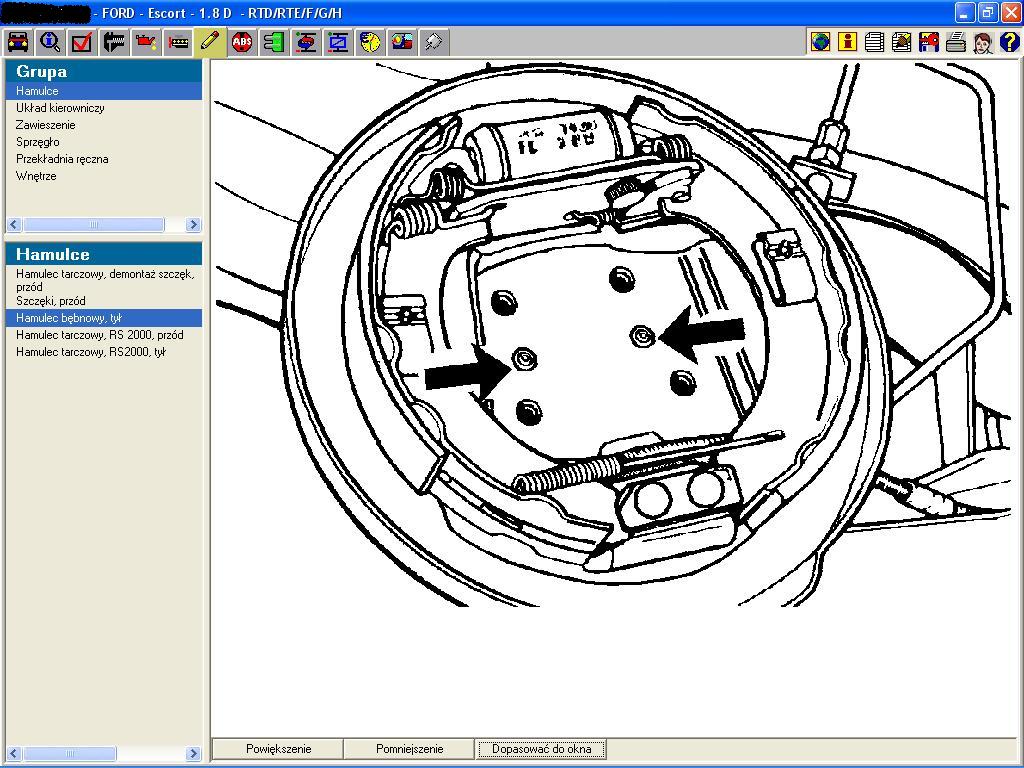
Task: Click the Powiększenie zoom-in button
Action: click(278, 749)
